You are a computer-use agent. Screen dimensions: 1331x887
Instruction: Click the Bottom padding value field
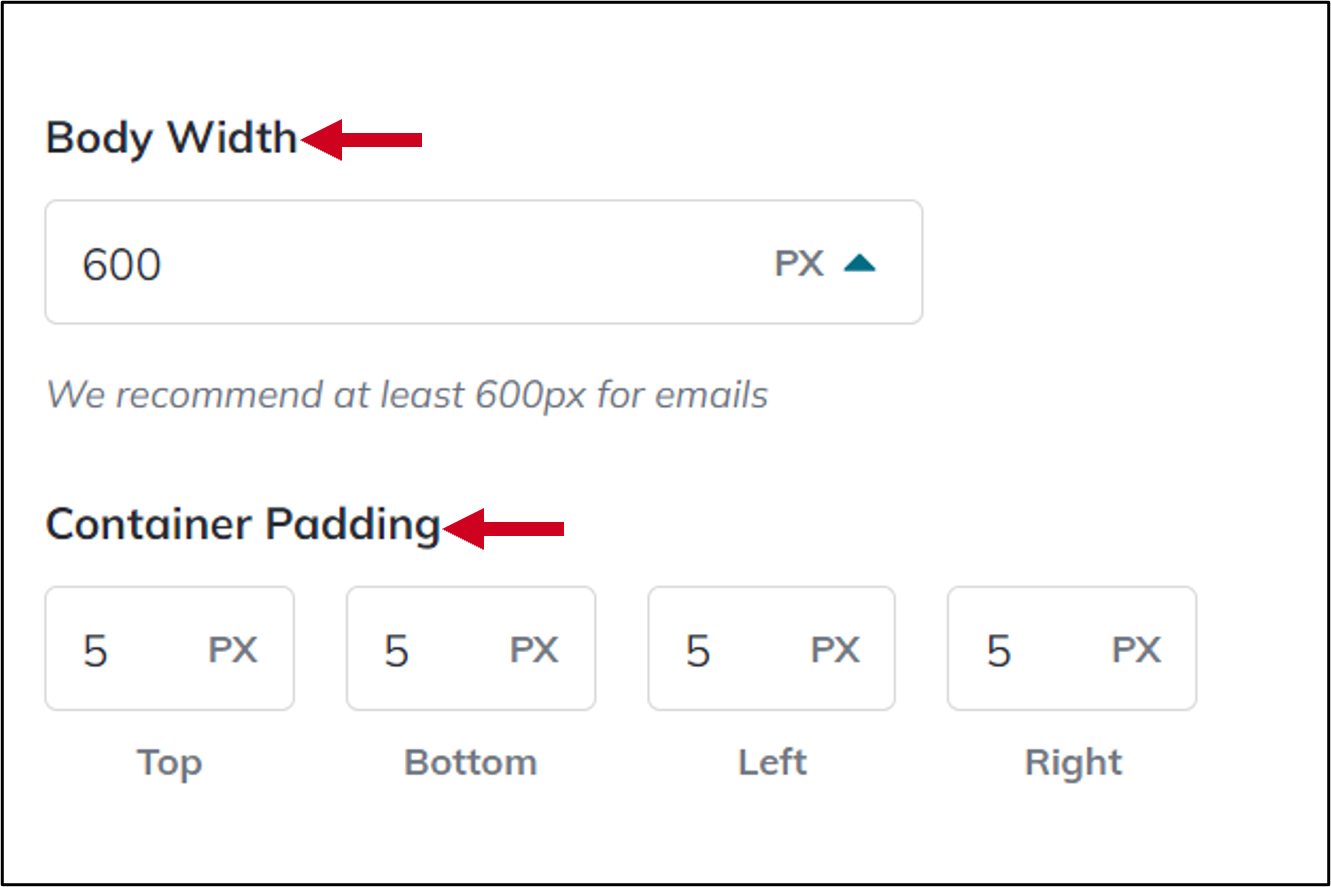[420, 648]
